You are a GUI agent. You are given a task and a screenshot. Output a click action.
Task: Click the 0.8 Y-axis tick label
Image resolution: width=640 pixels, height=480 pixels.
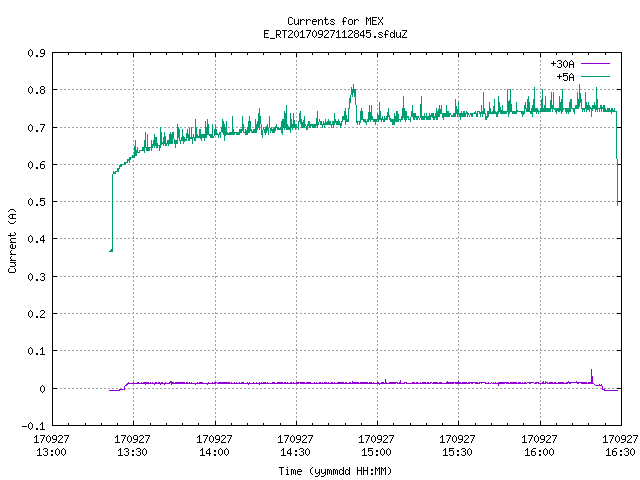pos(36,90)
